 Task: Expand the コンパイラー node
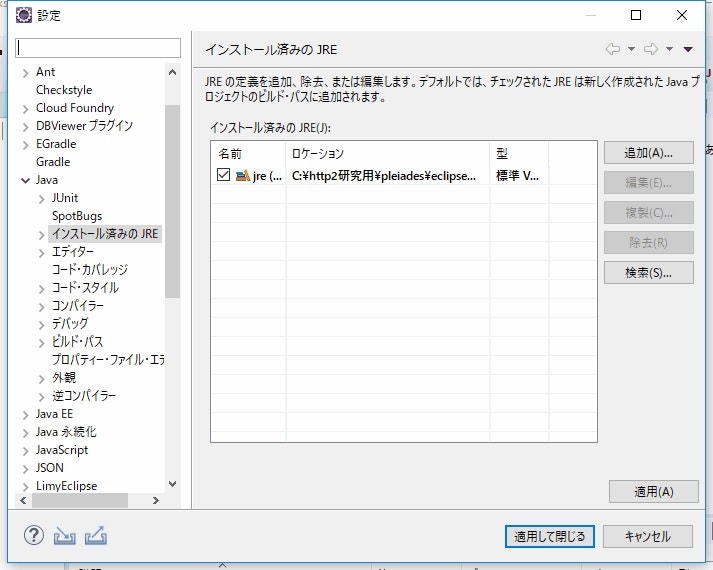(x=42, y=307)
